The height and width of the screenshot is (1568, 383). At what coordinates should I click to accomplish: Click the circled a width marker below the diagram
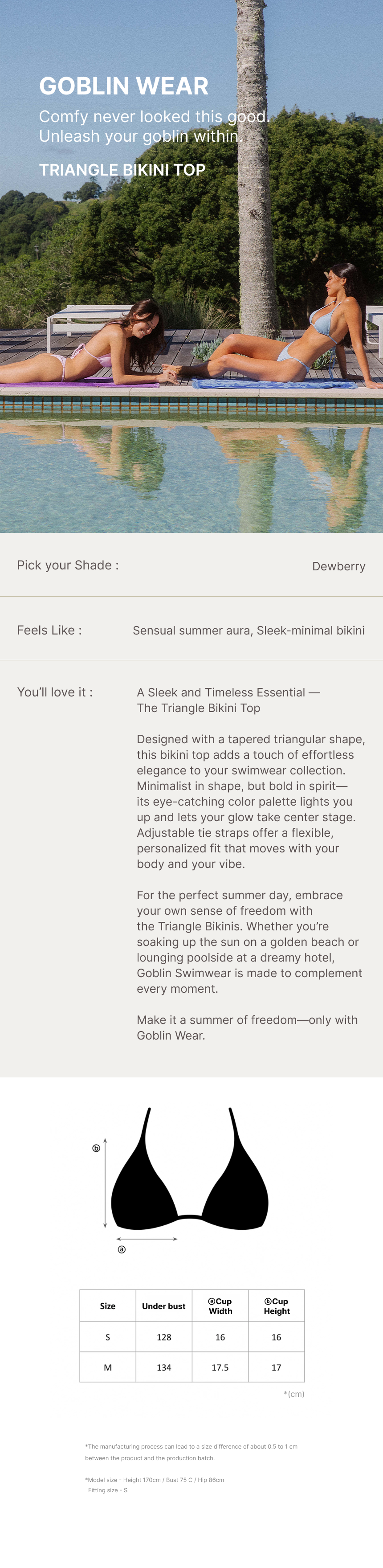122,1250
